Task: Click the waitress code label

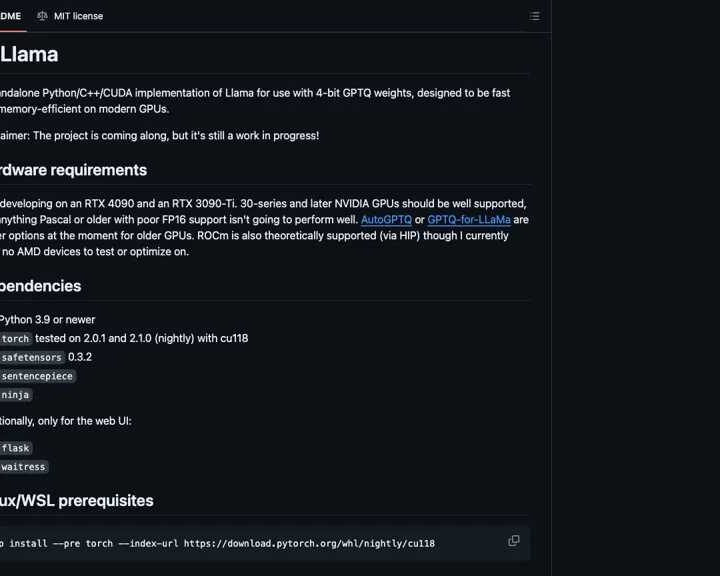Action: pos(23,467)
